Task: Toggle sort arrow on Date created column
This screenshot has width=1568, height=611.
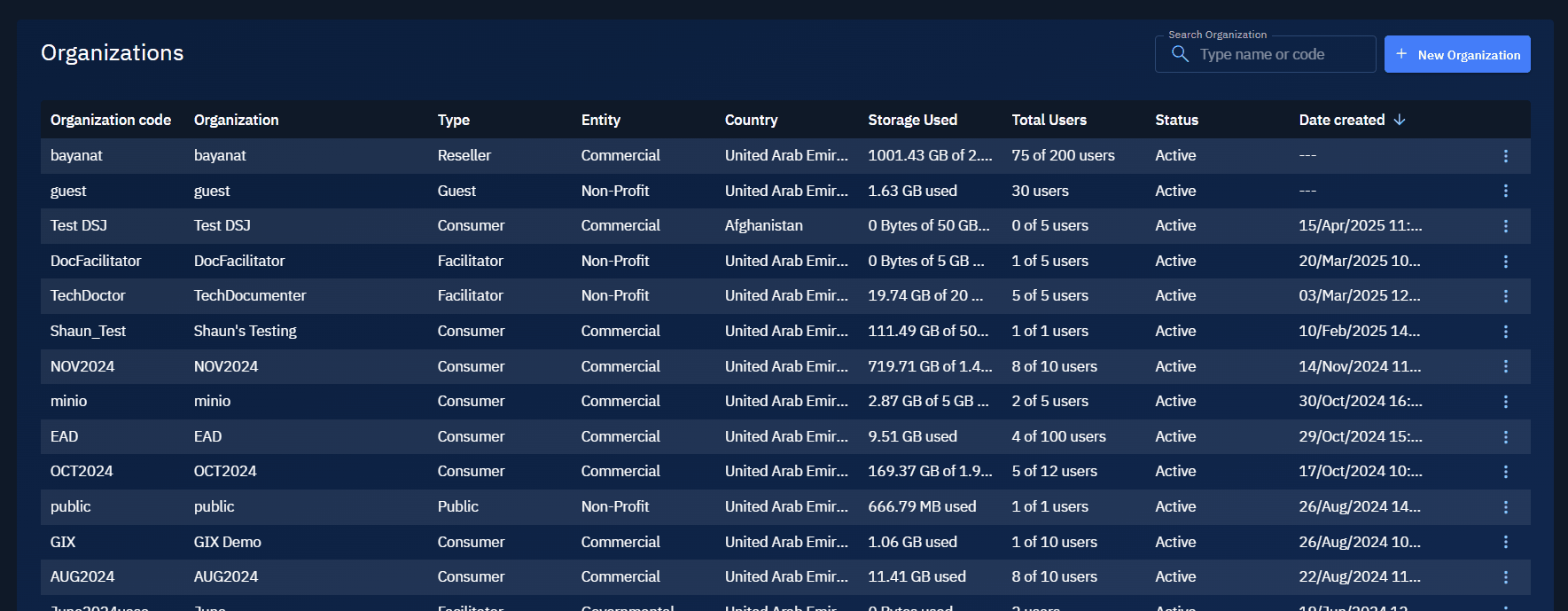Action: click(1400, 120)
